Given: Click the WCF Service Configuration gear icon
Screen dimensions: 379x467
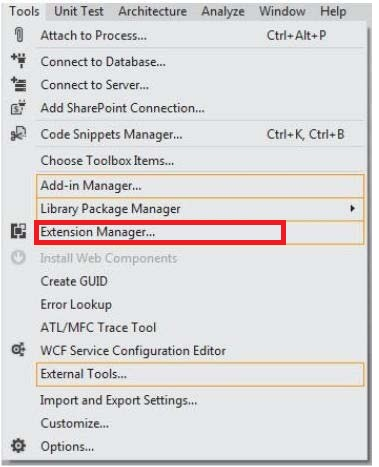Looking at the screenshot, I should click(x=18, y=350).
